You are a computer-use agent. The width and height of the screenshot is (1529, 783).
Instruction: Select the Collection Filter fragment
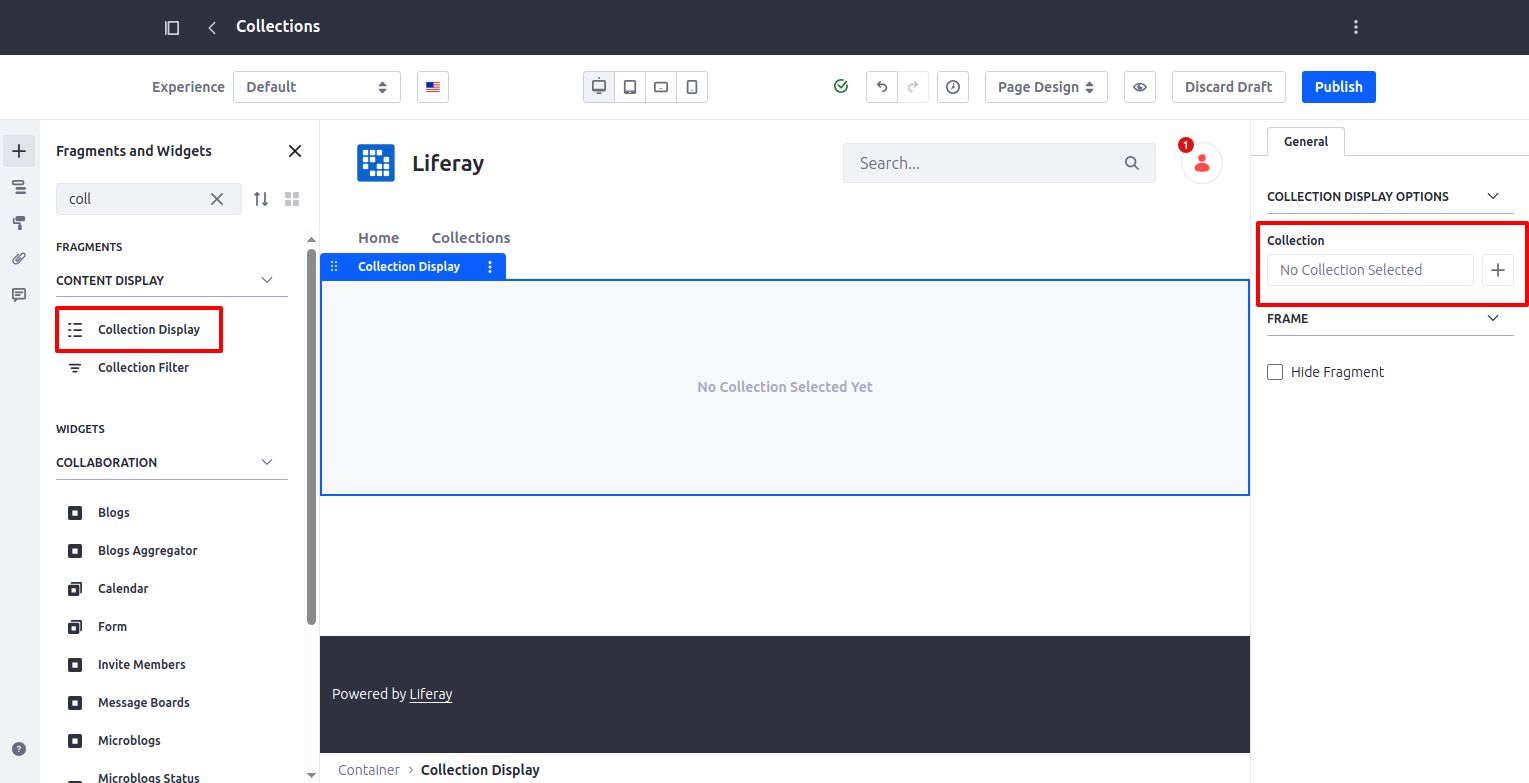point(143,368)
